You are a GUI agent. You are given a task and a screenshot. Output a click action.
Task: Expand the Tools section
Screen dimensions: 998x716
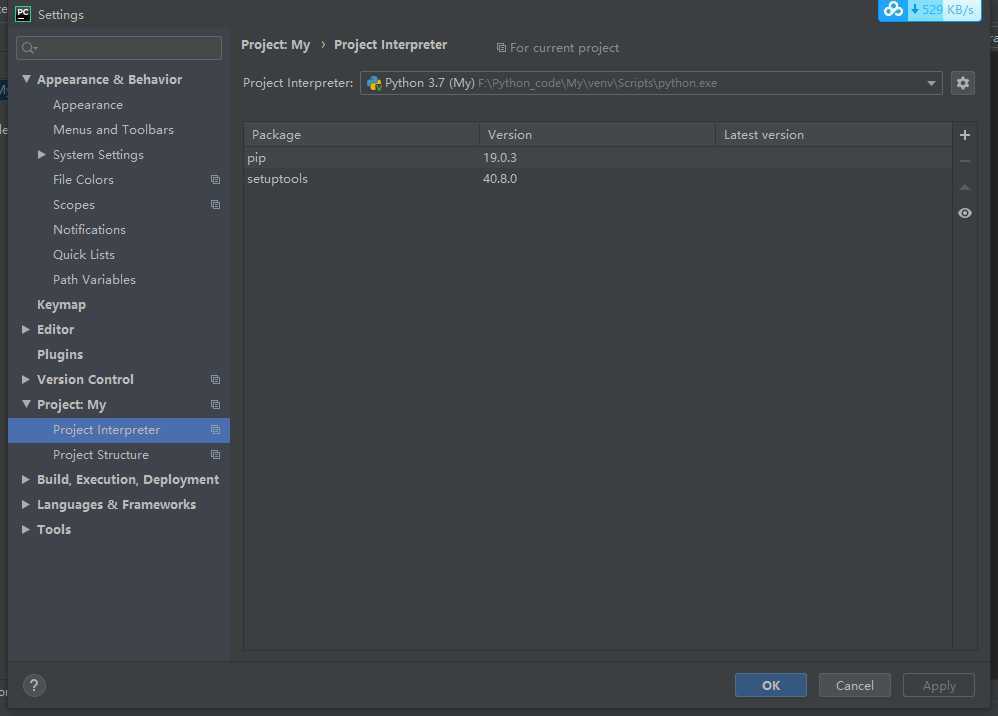tap(25, 530)
